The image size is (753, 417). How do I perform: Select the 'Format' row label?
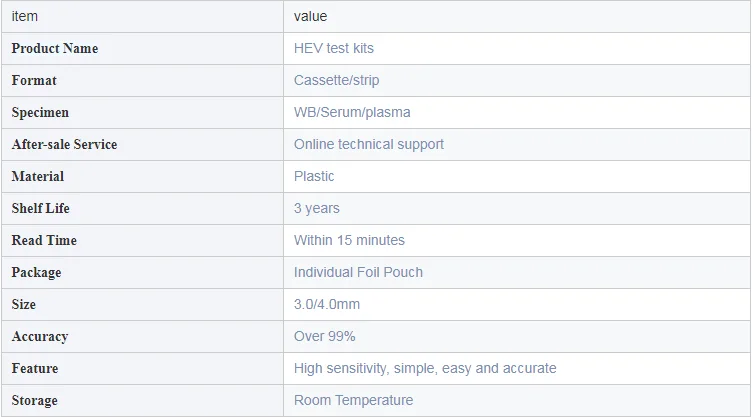pyautogui.click(x=34, y=80)
